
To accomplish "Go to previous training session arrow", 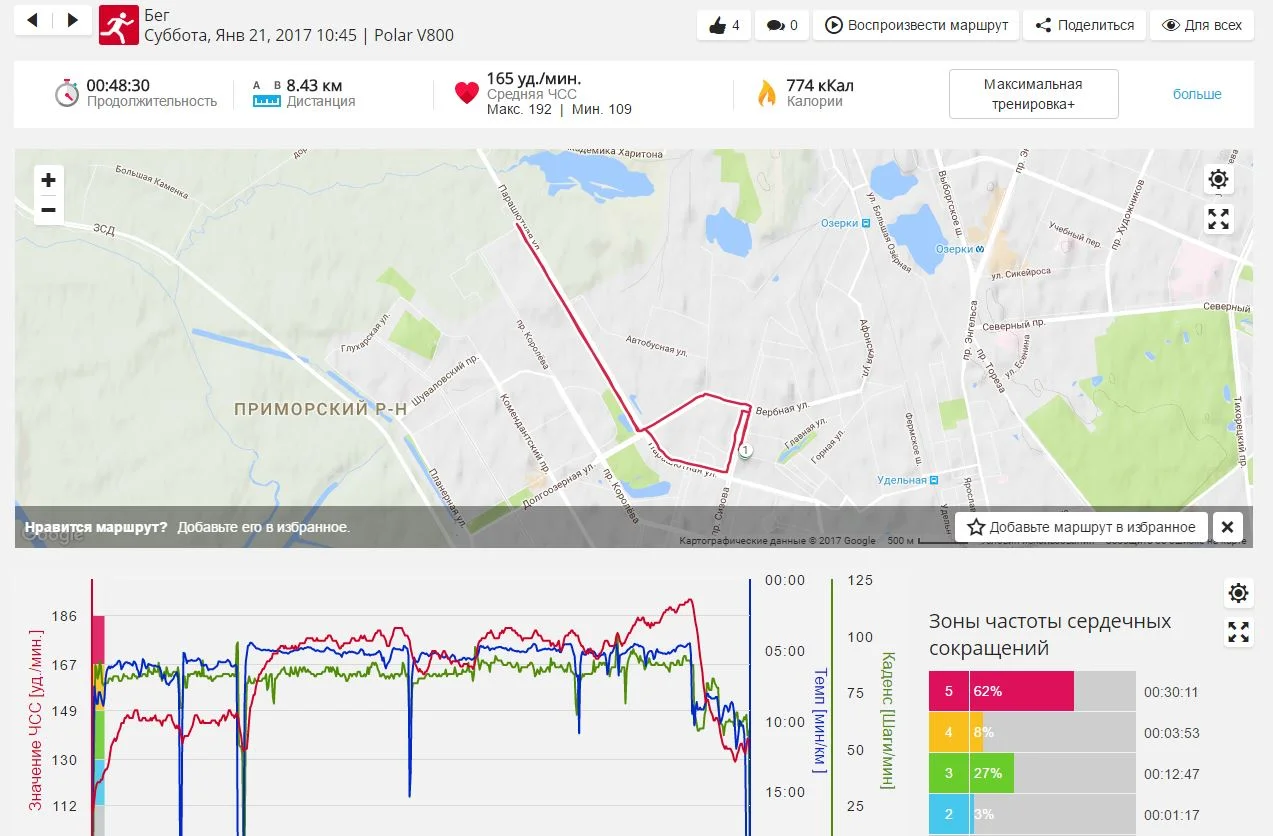I will (33, 20).
